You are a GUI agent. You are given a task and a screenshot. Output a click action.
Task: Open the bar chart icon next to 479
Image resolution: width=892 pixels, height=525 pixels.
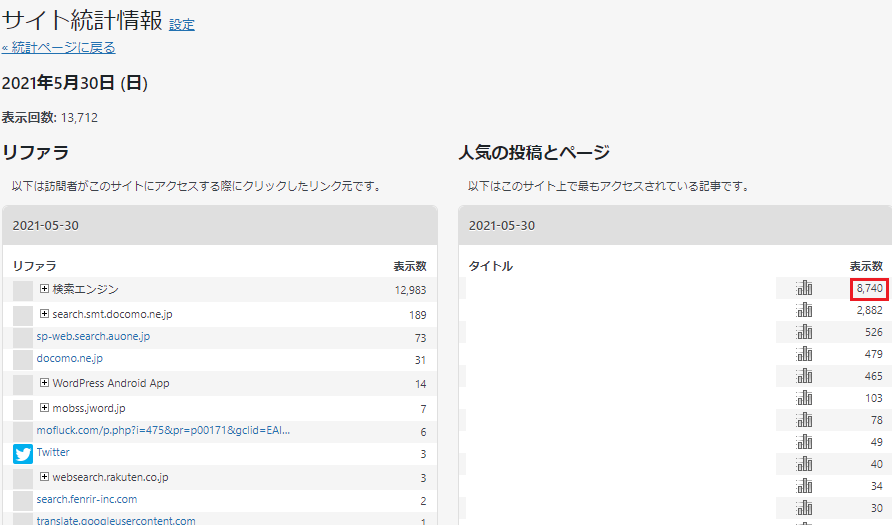point(804,355)
